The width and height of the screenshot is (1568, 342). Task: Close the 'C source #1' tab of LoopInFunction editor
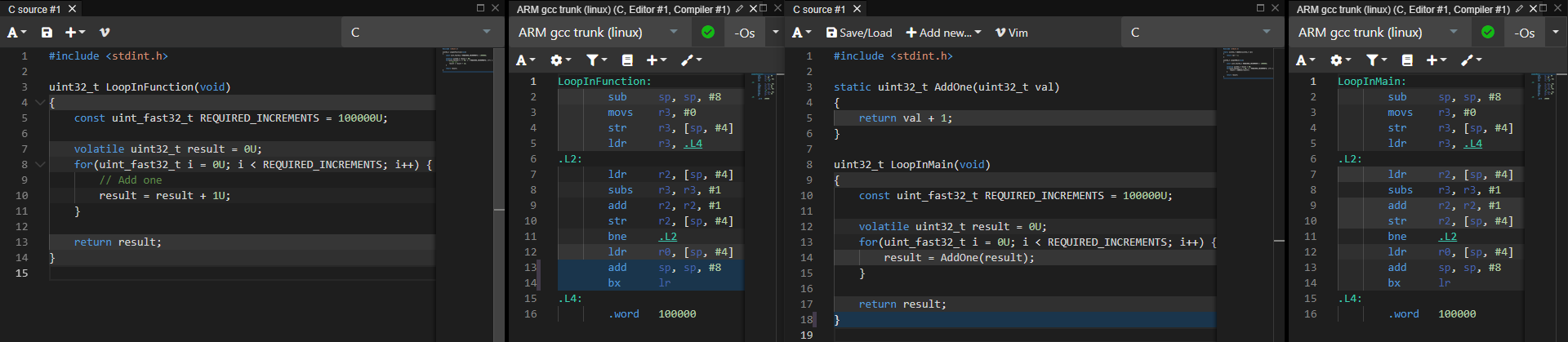click(x=72, y=9)
